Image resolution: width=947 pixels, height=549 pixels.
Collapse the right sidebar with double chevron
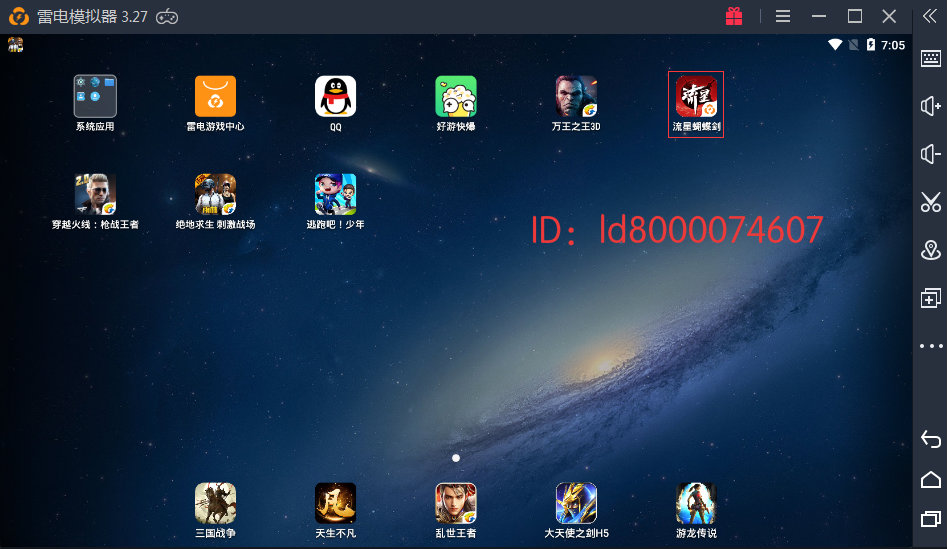[930, 17]
